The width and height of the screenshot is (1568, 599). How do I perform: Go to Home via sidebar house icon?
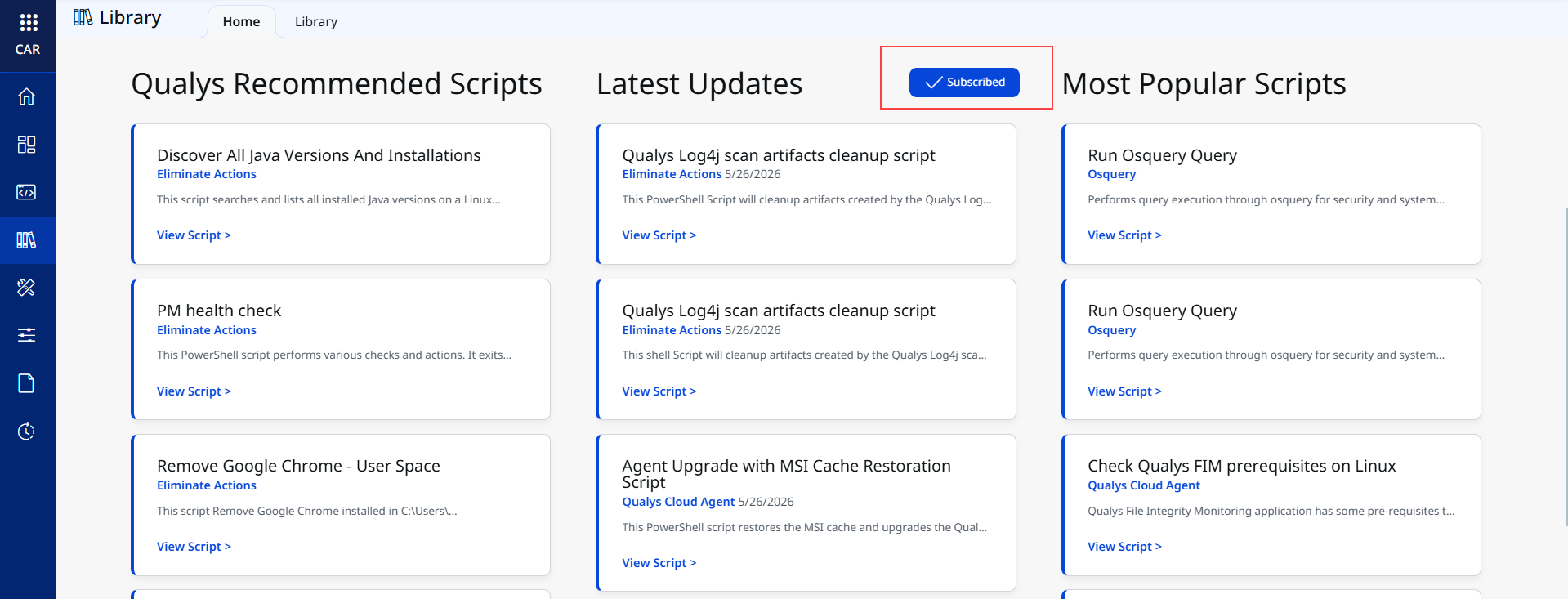(26, 96)
